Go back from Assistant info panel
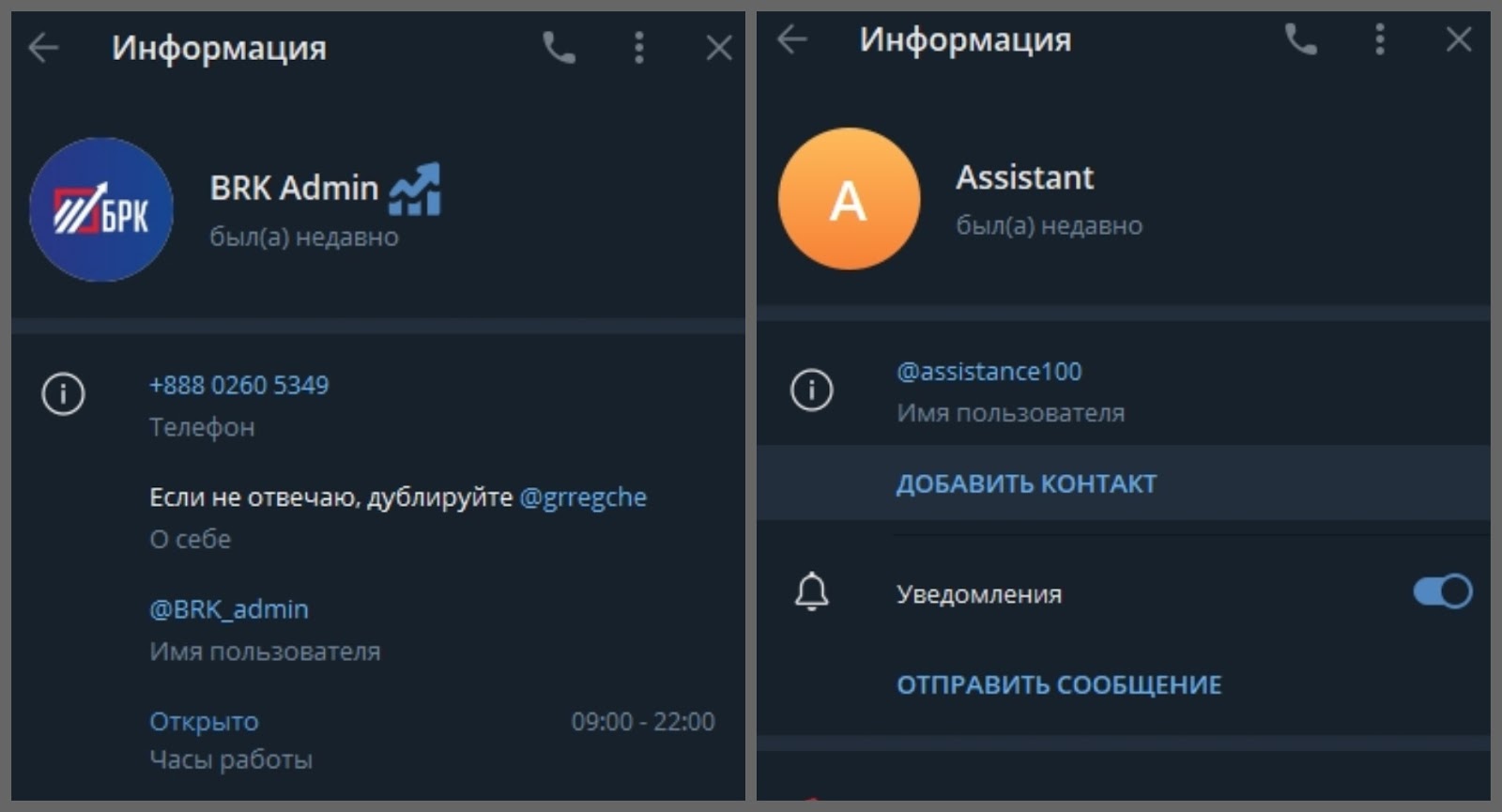Viewport: 1502px width, 812px height. pyautogui.click(x=792, y=38)
